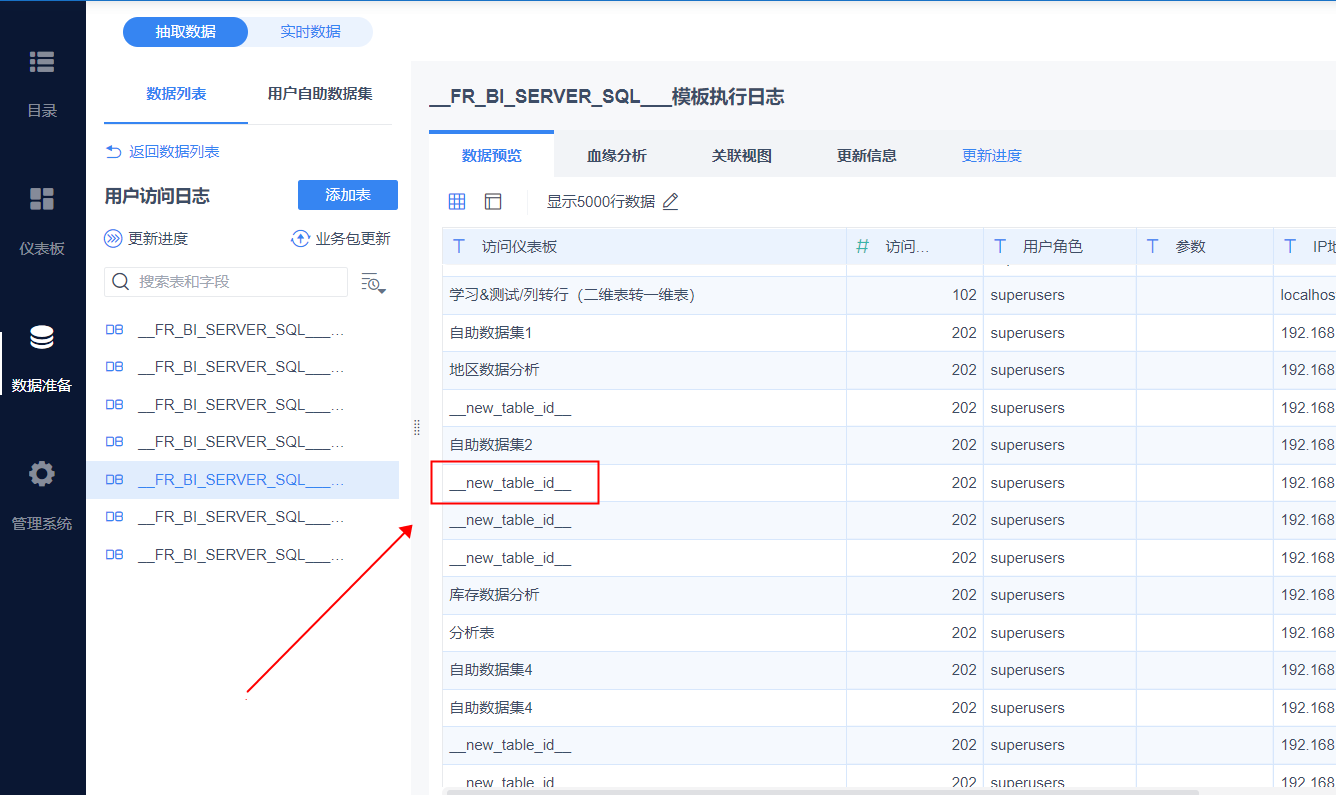The height and width of the screenshot is (795, 1336).
Task: Click the 用户角色 column header
Action: pyautogui.click(x=1052, y=247)
